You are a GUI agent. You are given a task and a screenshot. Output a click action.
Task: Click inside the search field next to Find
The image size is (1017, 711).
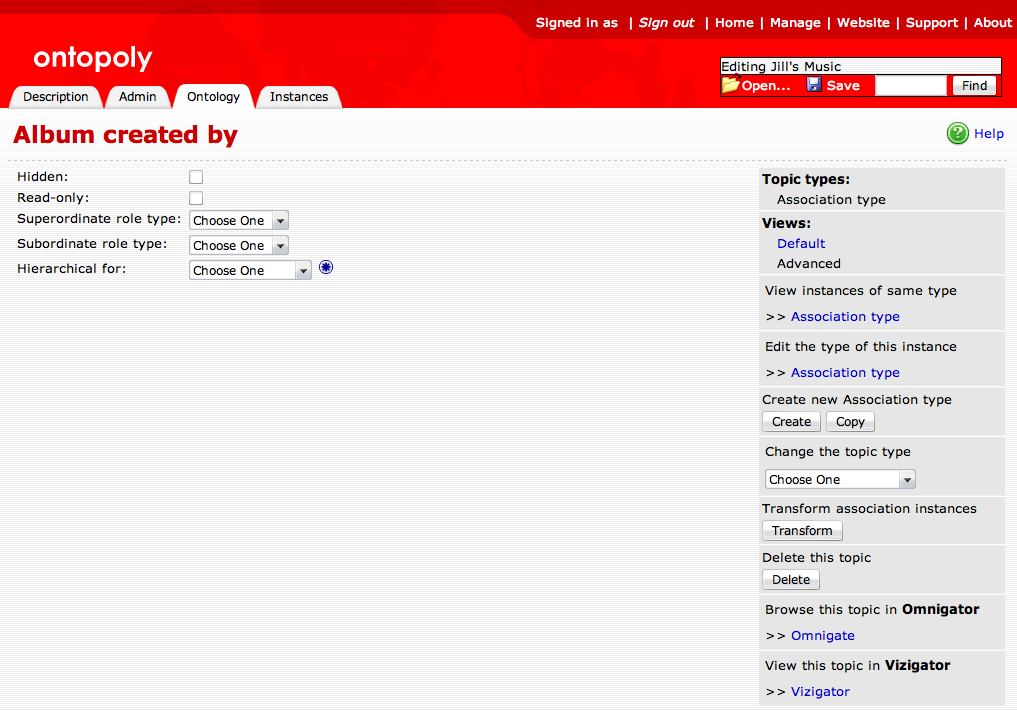click(x=910, y=85)
